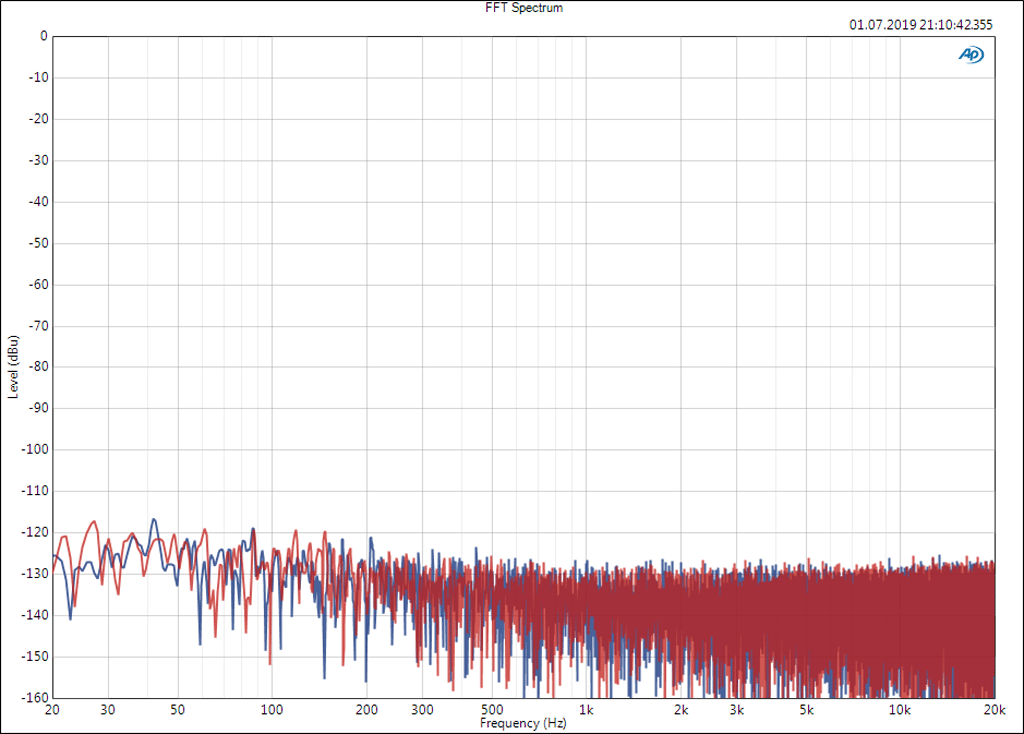Screen dimensions: 1024x734
Task: Select the 200 frequency axis tick label
Action: coord(367,710)
